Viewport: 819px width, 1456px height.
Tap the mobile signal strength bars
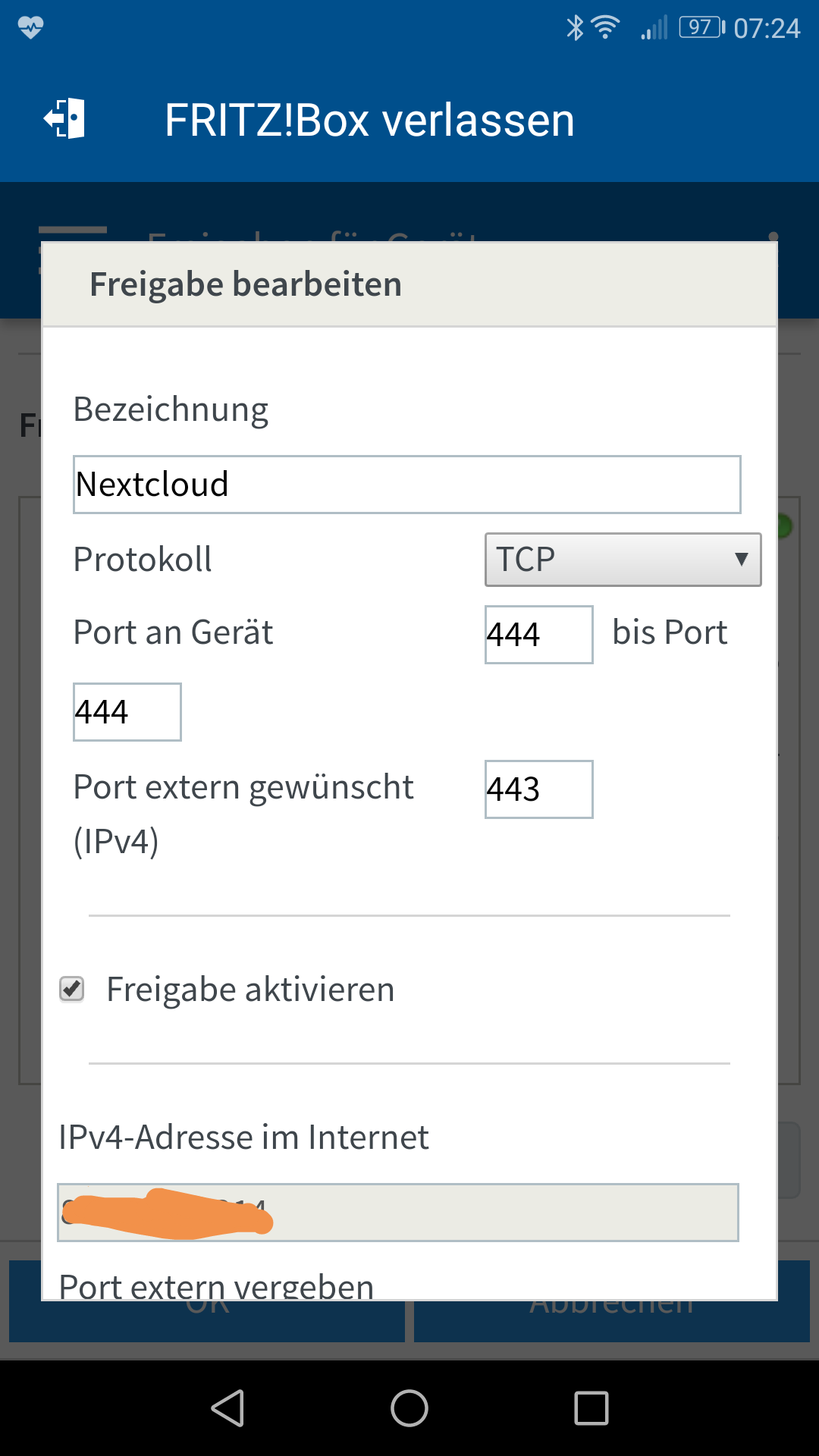coord(654,28)
